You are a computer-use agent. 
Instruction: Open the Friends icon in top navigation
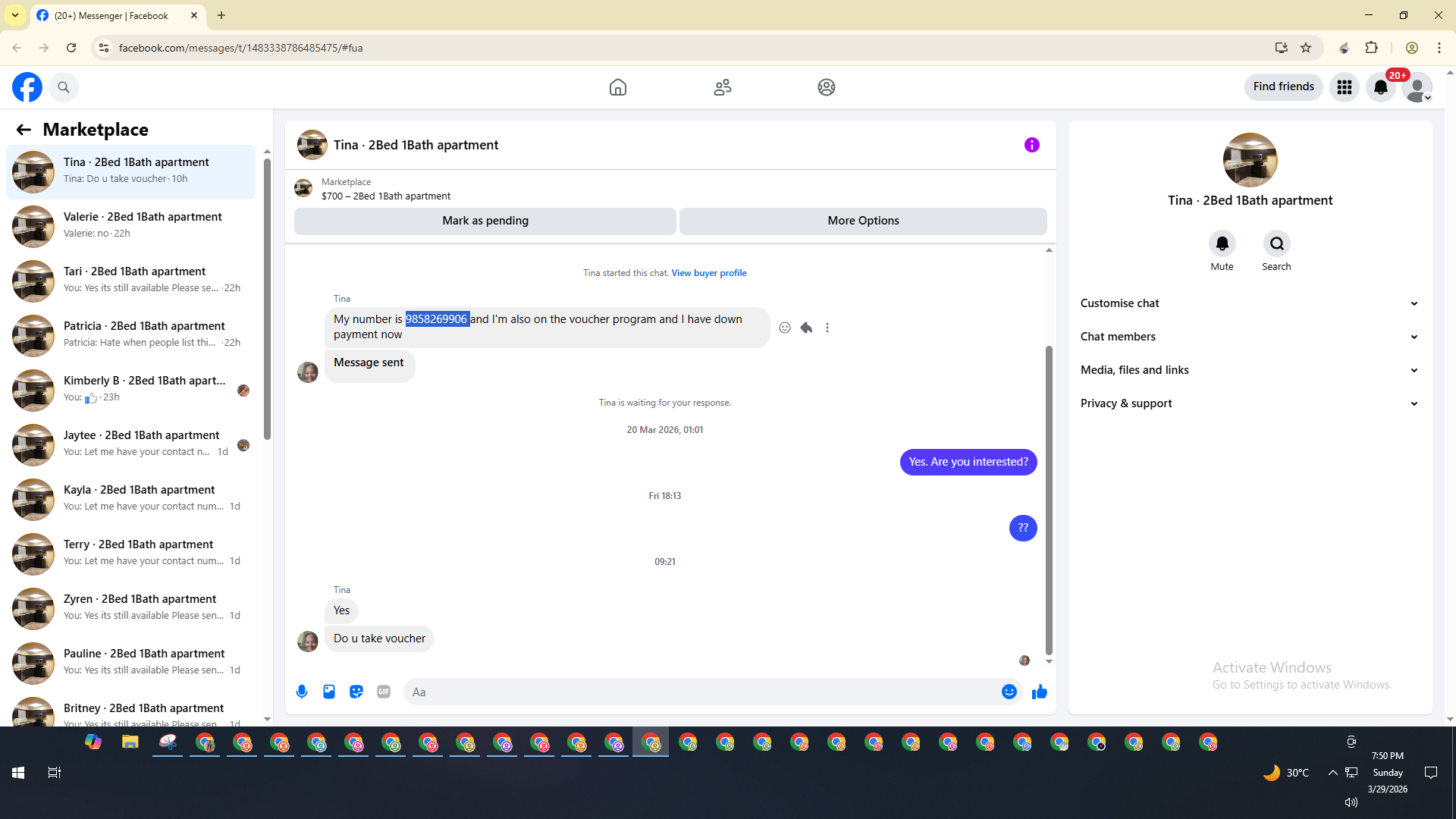coord(723,87)
